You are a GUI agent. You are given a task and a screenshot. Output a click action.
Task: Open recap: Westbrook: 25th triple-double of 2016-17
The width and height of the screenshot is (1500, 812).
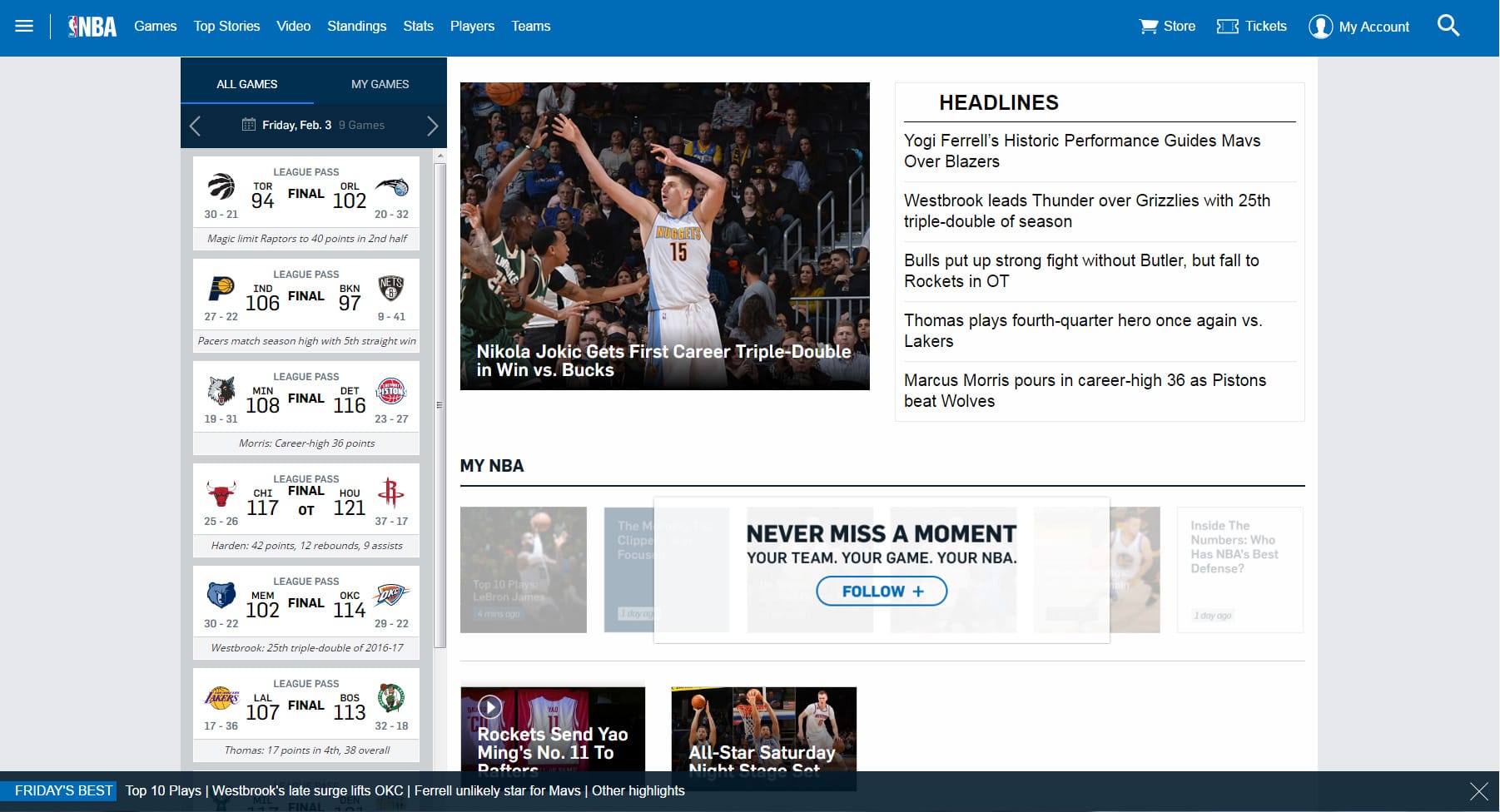point(307,648)
